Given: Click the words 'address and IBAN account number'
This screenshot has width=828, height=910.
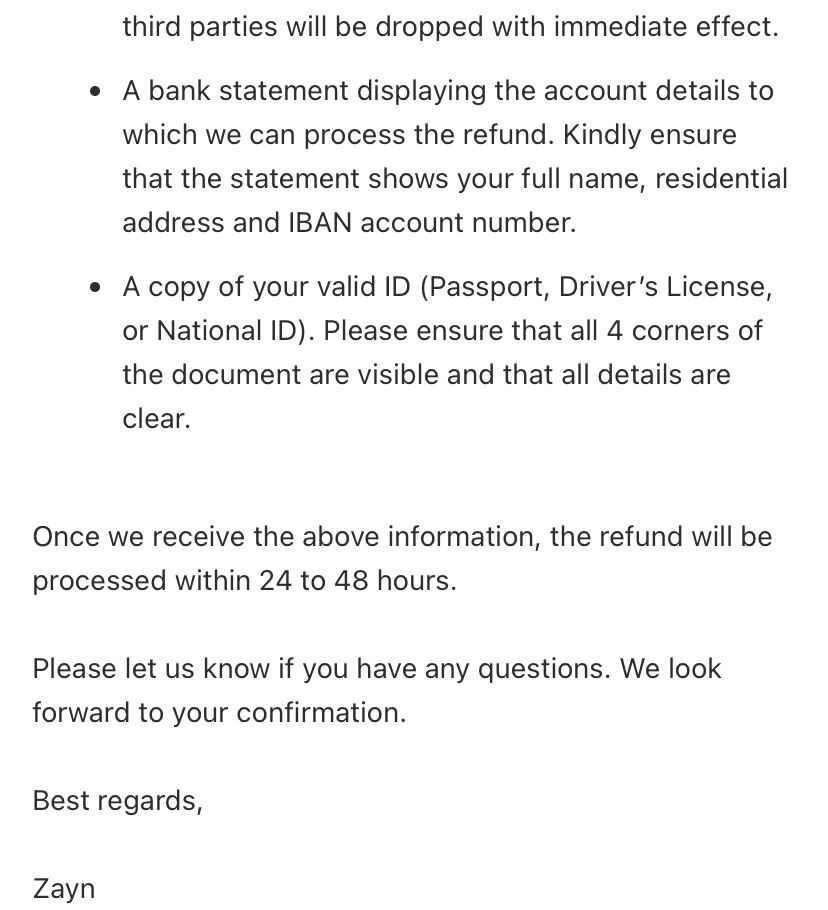Looking at the screenshot, I should (349, 222).
